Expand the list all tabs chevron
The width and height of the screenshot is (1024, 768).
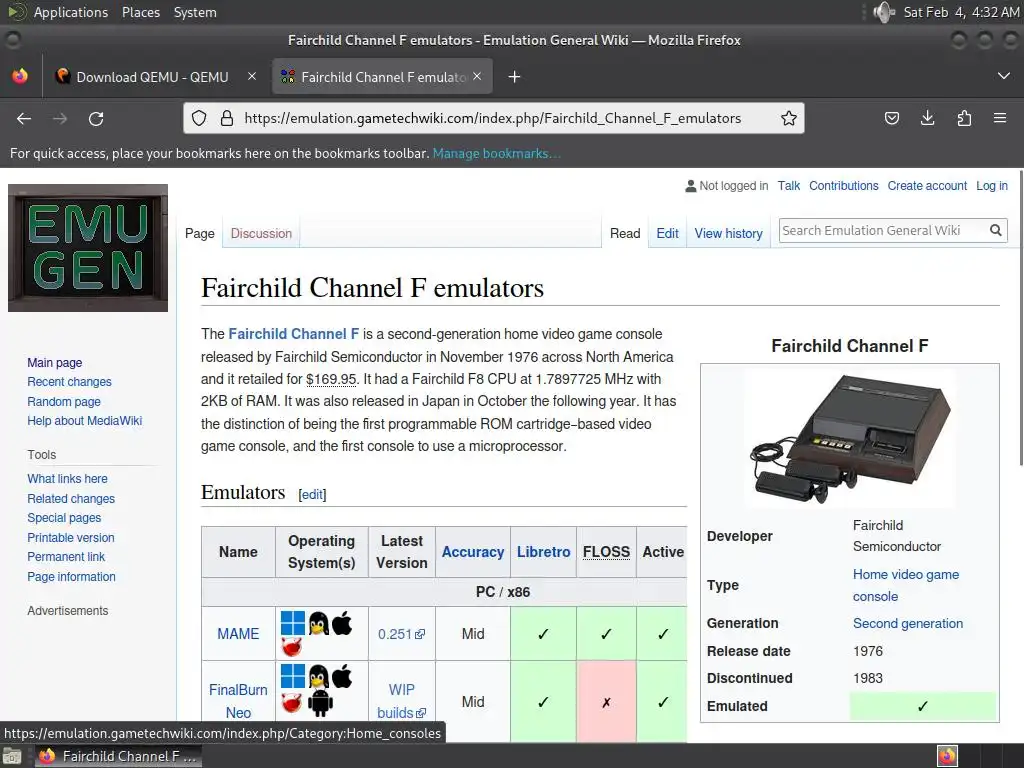(x=1004, y=76)
